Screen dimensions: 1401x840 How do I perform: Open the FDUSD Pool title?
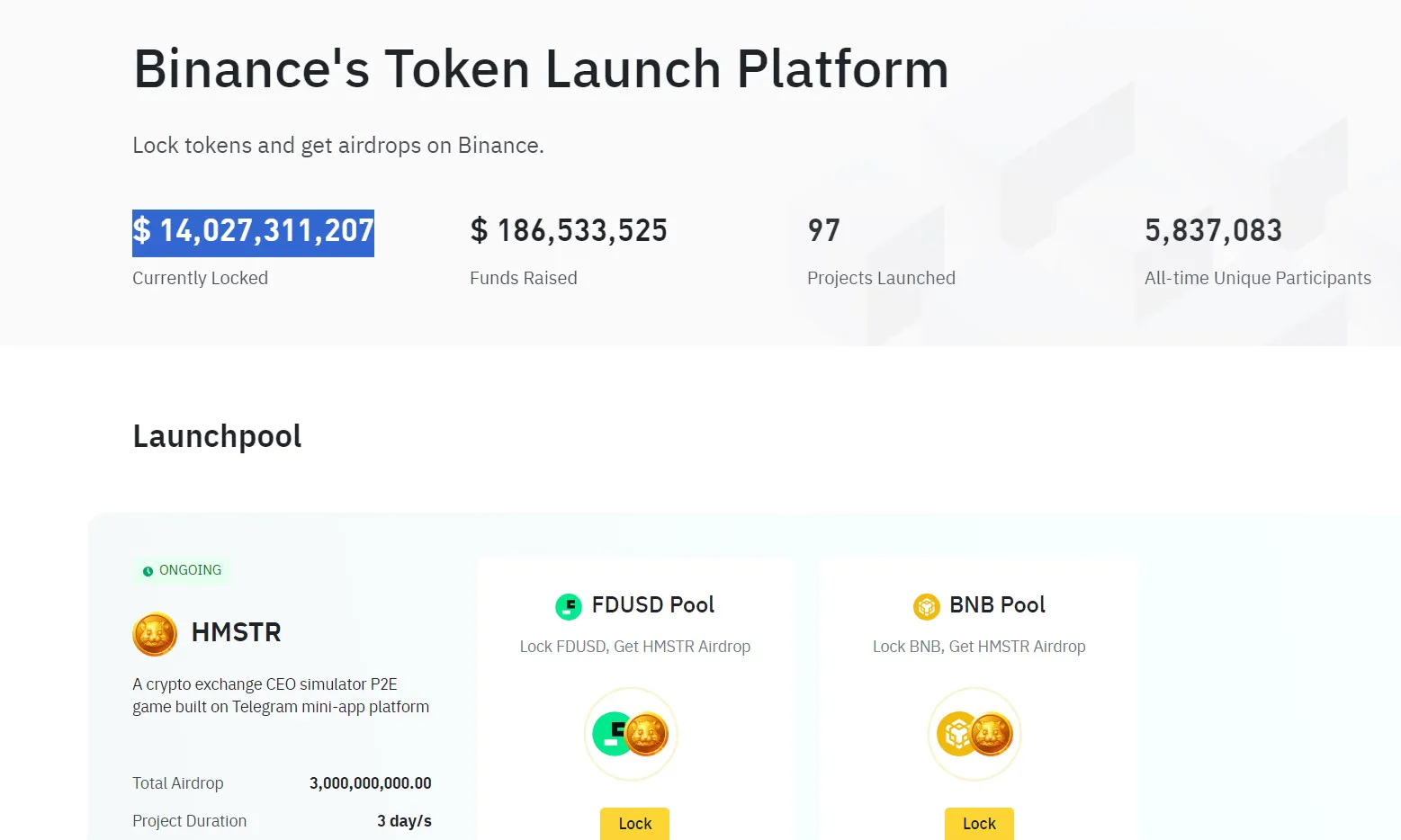click(x=653, y=605)
